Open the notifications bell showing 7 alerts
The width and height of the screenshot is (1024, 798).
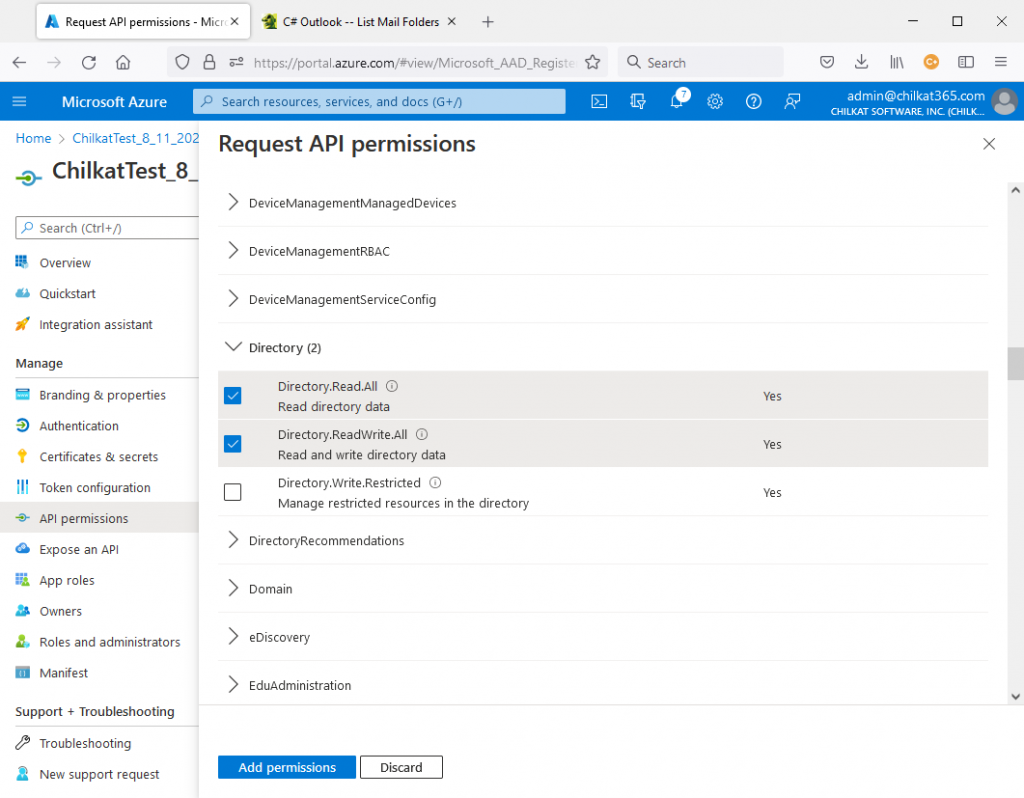pyautogui.click(x=675, y=101)
